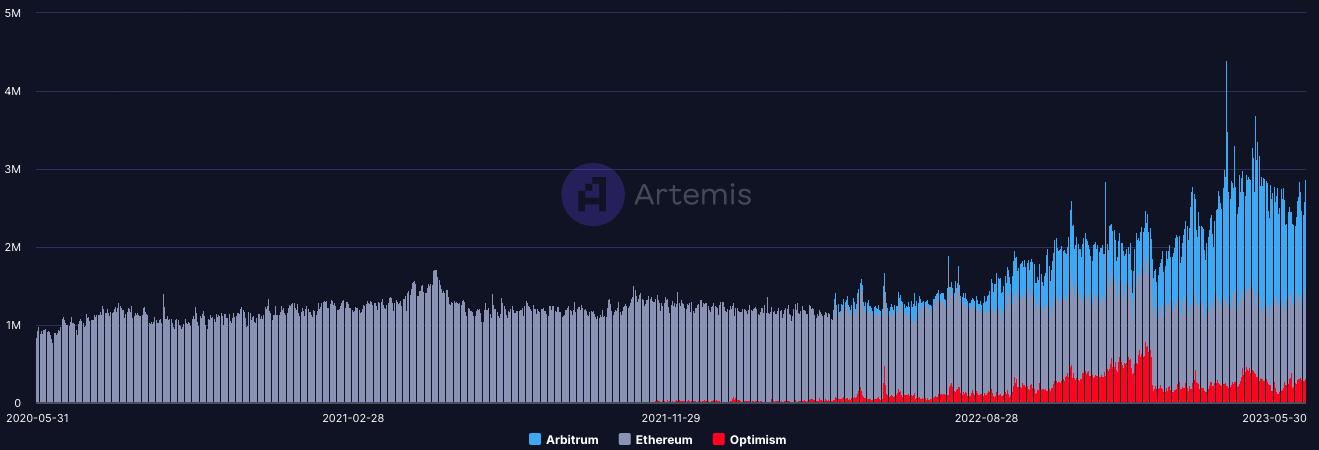
Task: Toggle the Arbitrum series via blue legend swatch
Action: (535, 440)
